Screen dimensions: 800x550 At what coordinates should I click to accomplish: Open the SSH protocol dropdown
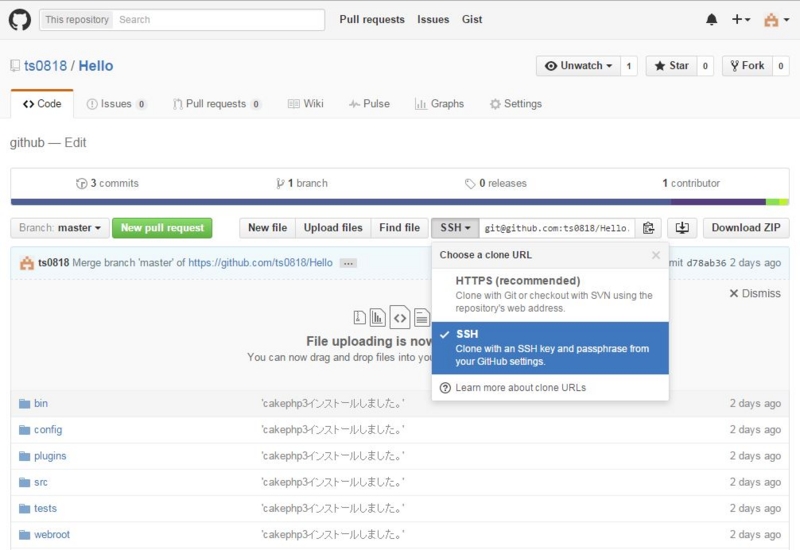(x=455, y=228)
